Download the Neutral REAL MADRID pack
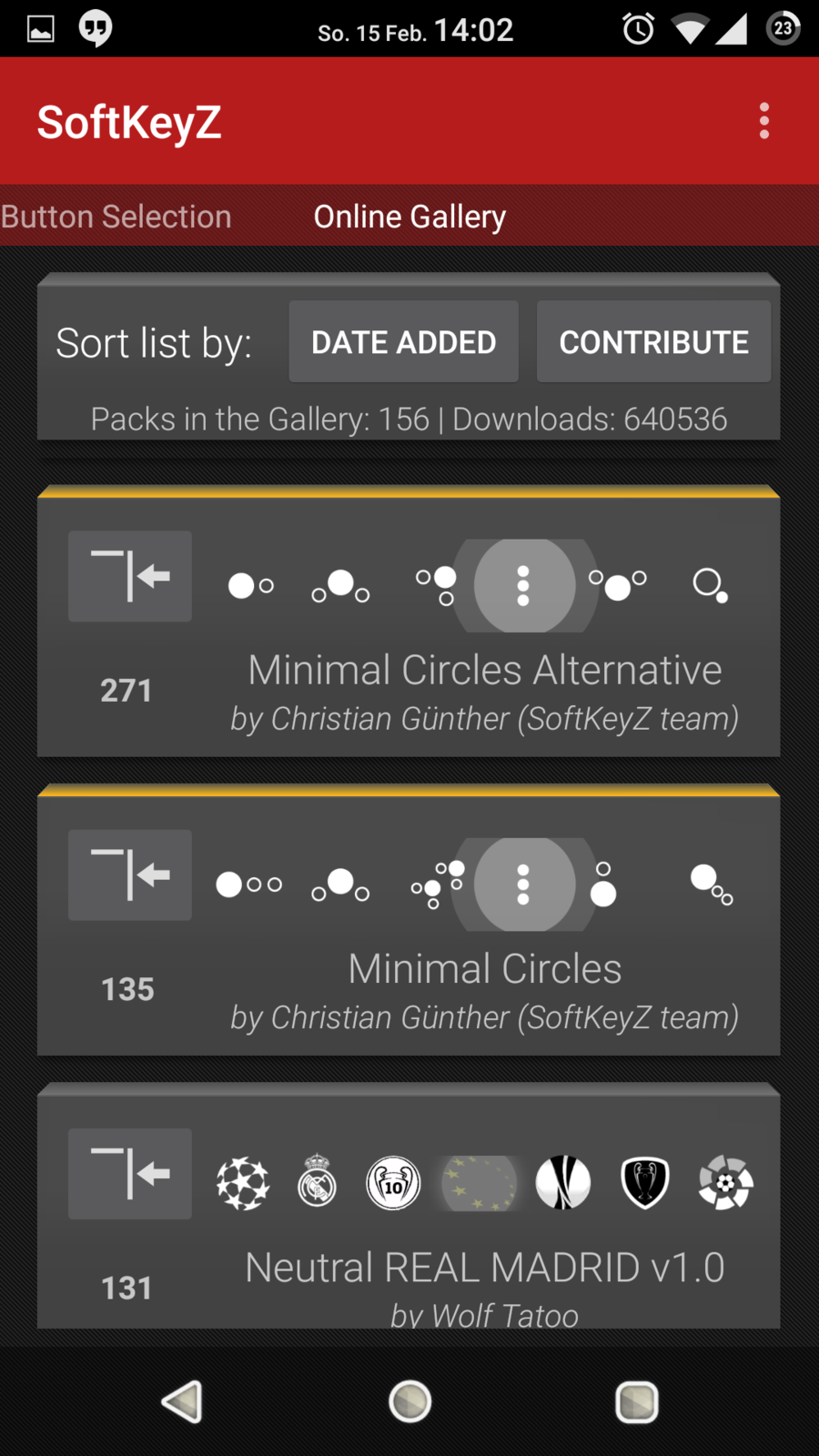Image resolution: width=819 pixels, height=1456 pixels. click(x=130, y=1174)
